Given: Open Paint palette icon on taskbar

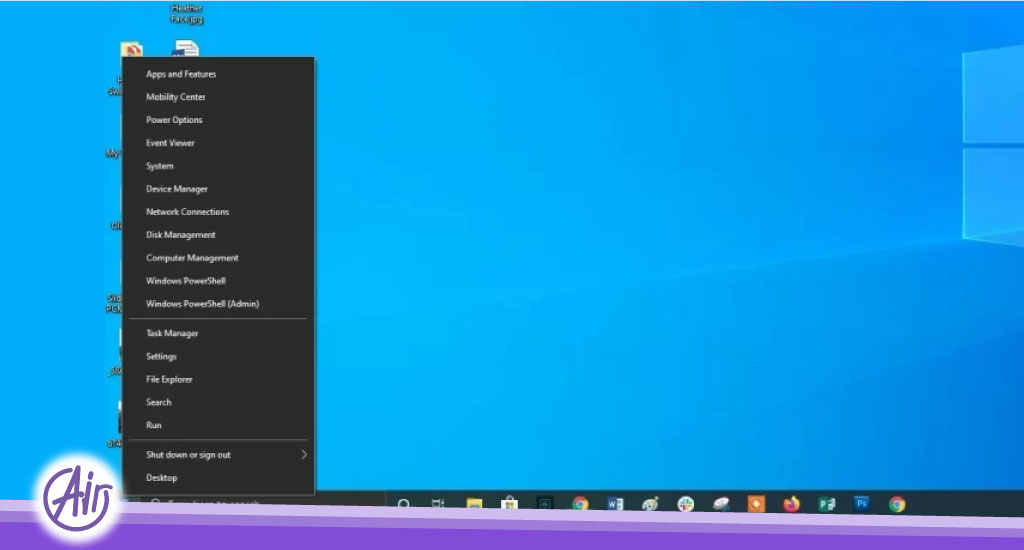Looking at the screenshot, I should click(x=650, y=504).
